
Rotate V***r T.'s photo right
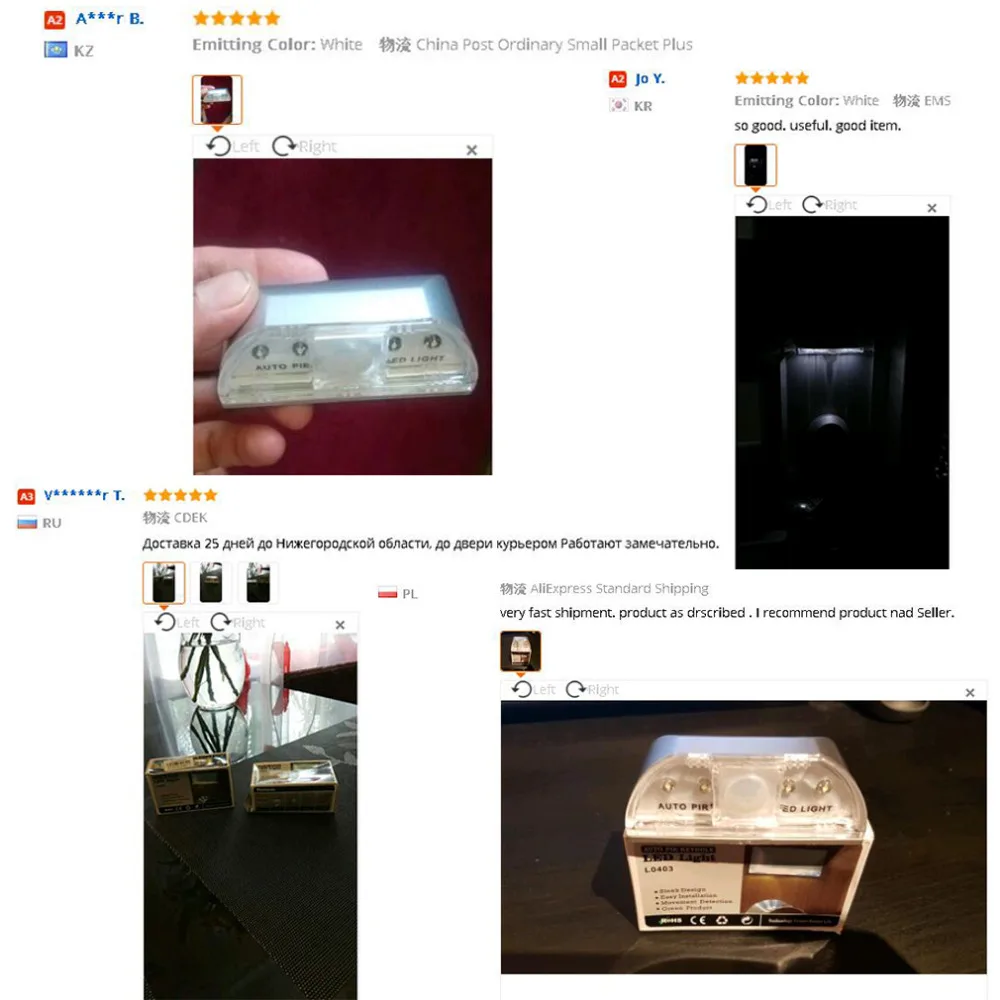[x=237, y=622]
